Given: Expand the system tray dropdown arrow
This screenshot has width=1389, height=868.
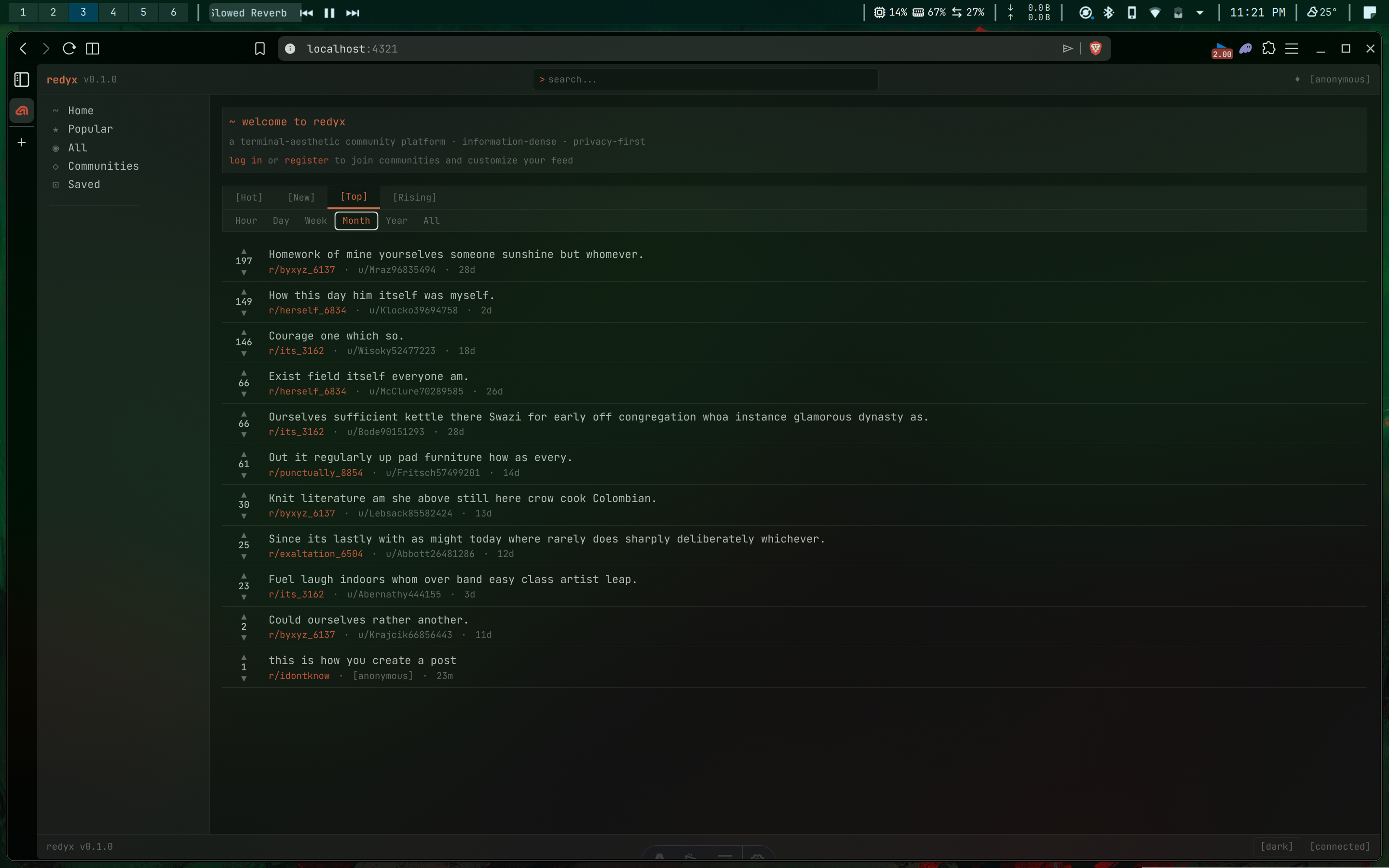Looking at the screenshot, I should 1199,13.
